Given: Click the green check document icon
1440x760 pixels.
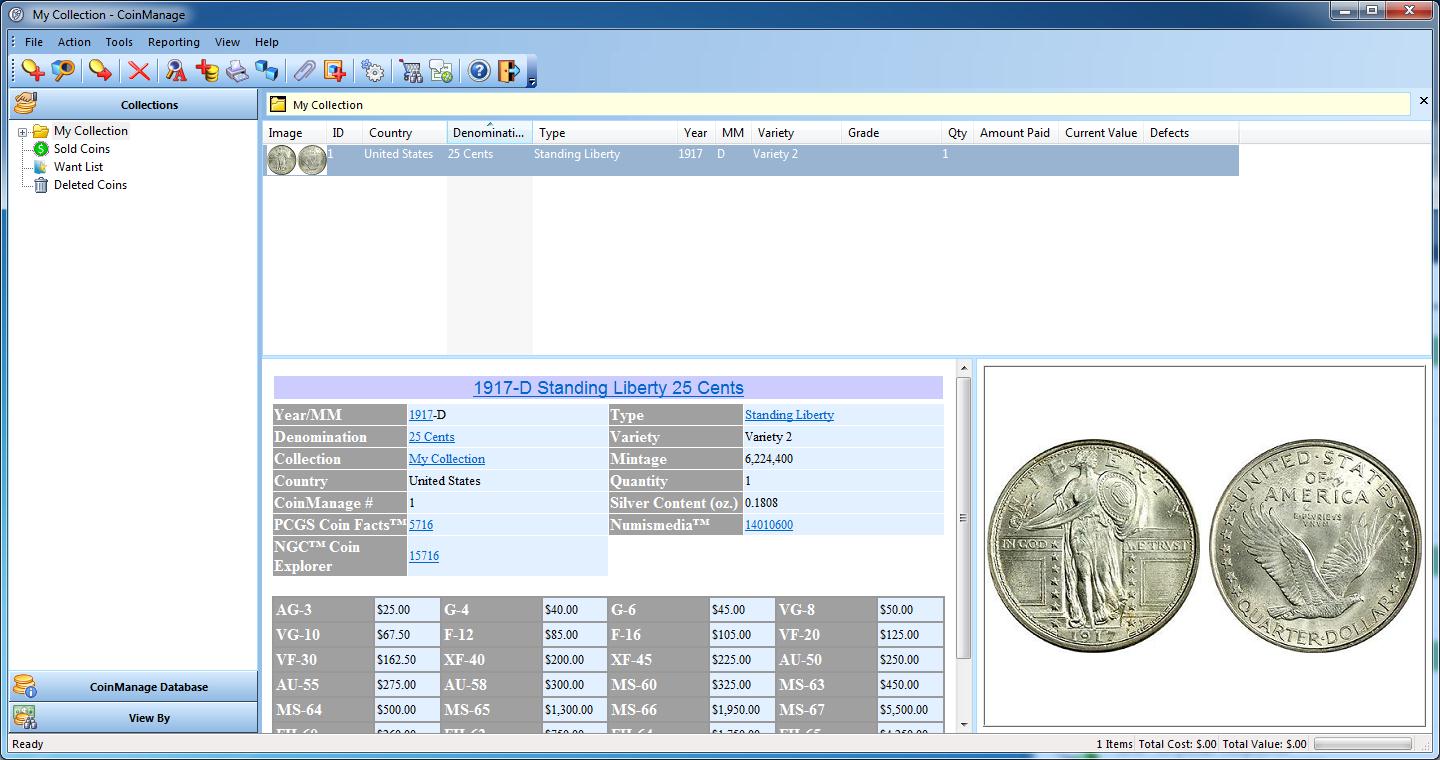Looking at the screenshot, I should [x=441, y=71].
